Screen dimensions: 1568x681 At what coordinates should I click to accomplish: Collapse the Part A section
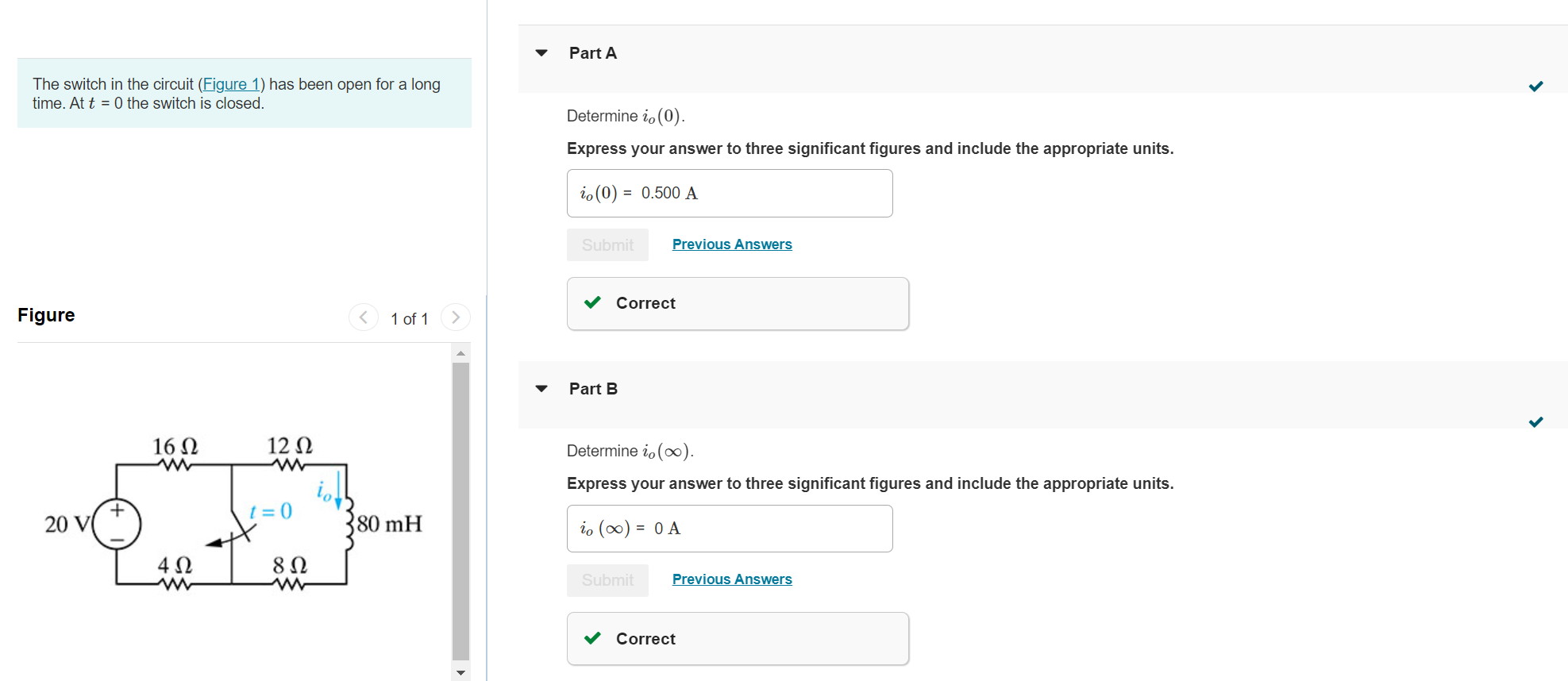[541, 53]
